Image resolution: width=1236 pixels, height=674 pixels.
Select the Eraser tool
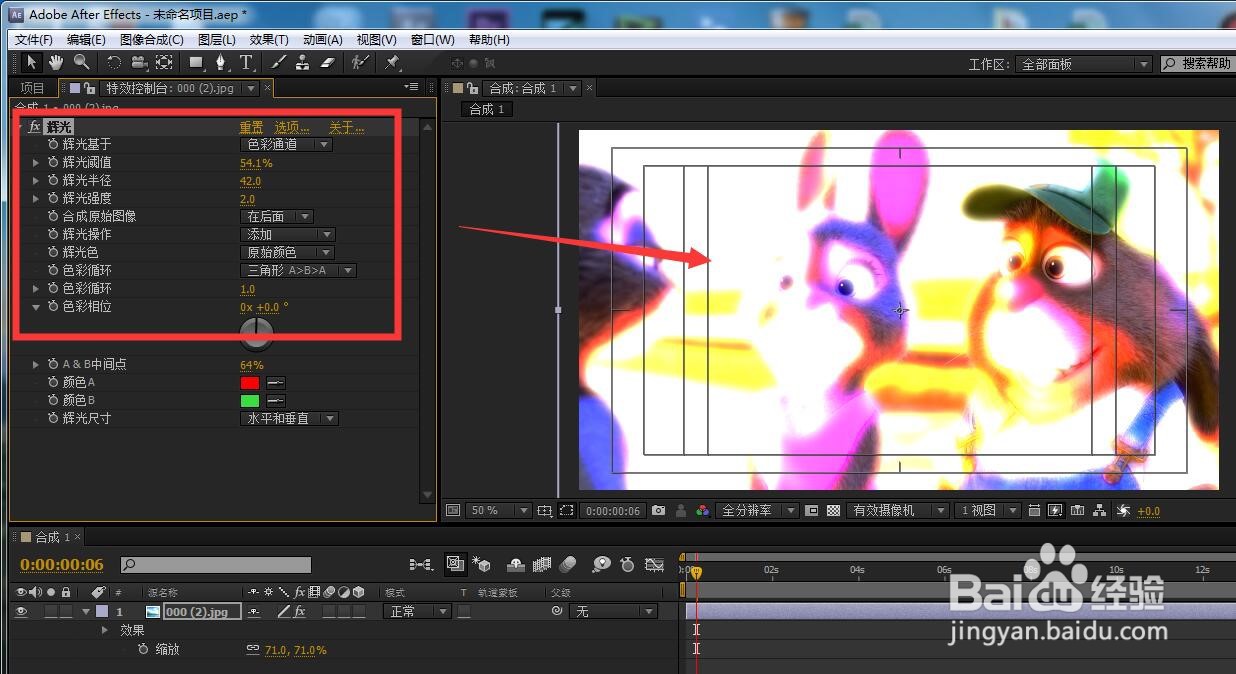click(x=328, y=62)
